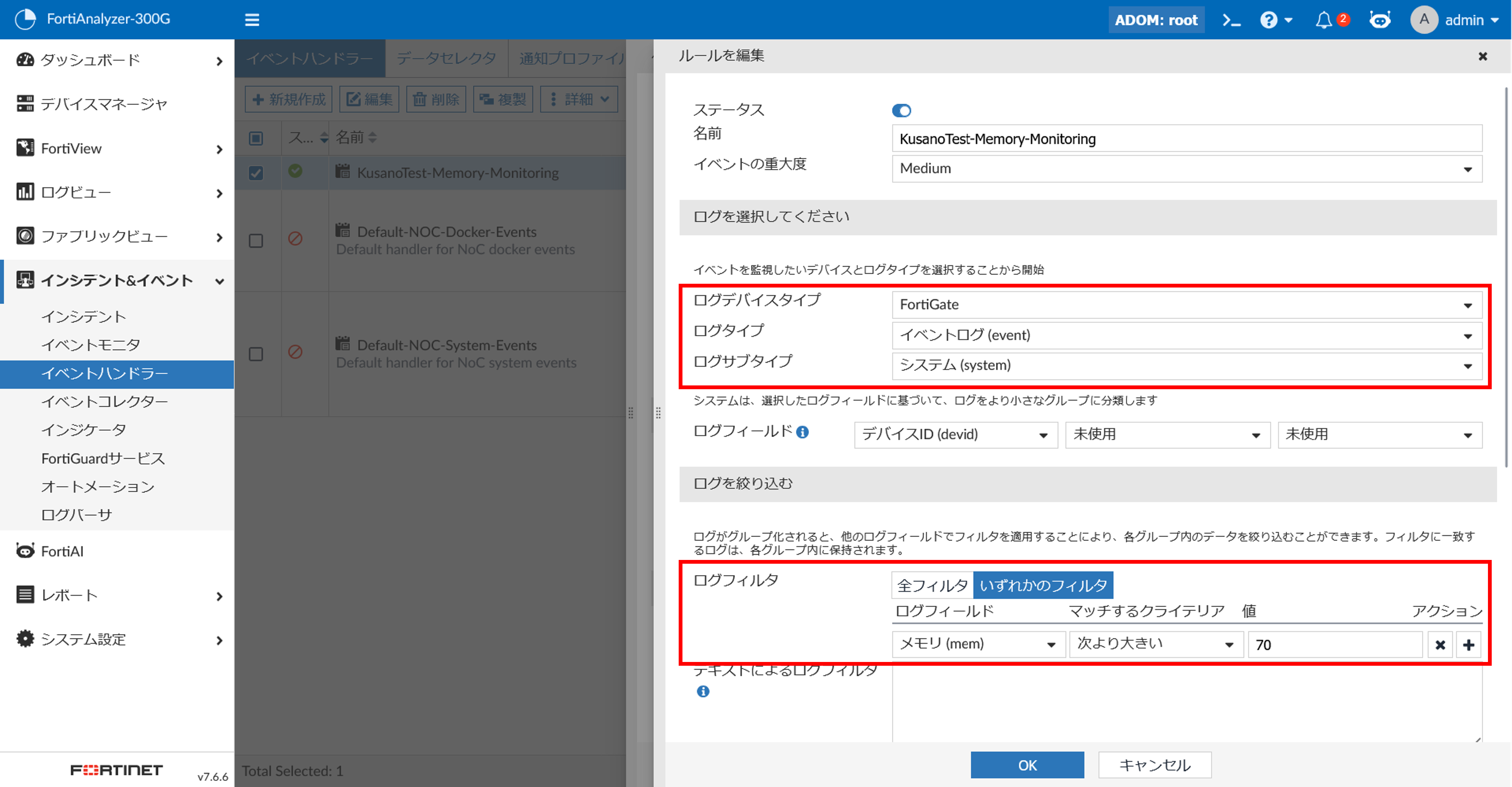
Task: Click the 名前 input field
Action: [1186, 139]
